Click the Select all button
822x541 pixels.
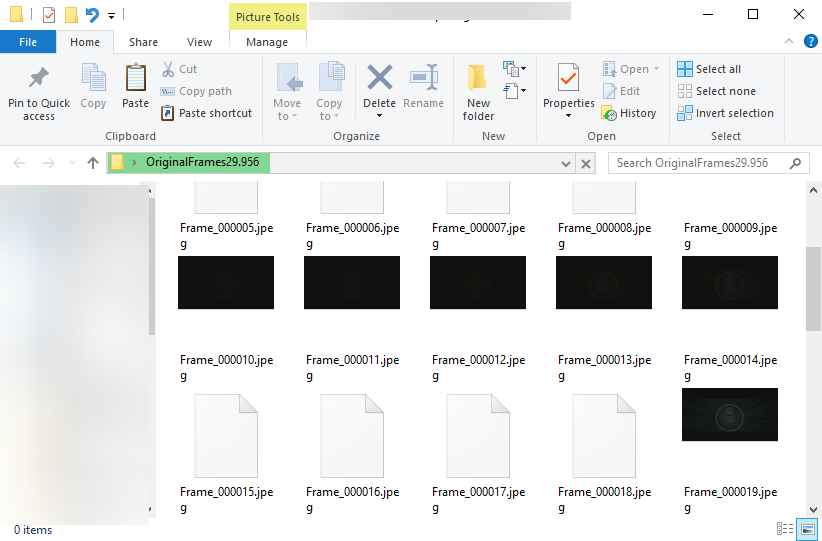[709, 69]
